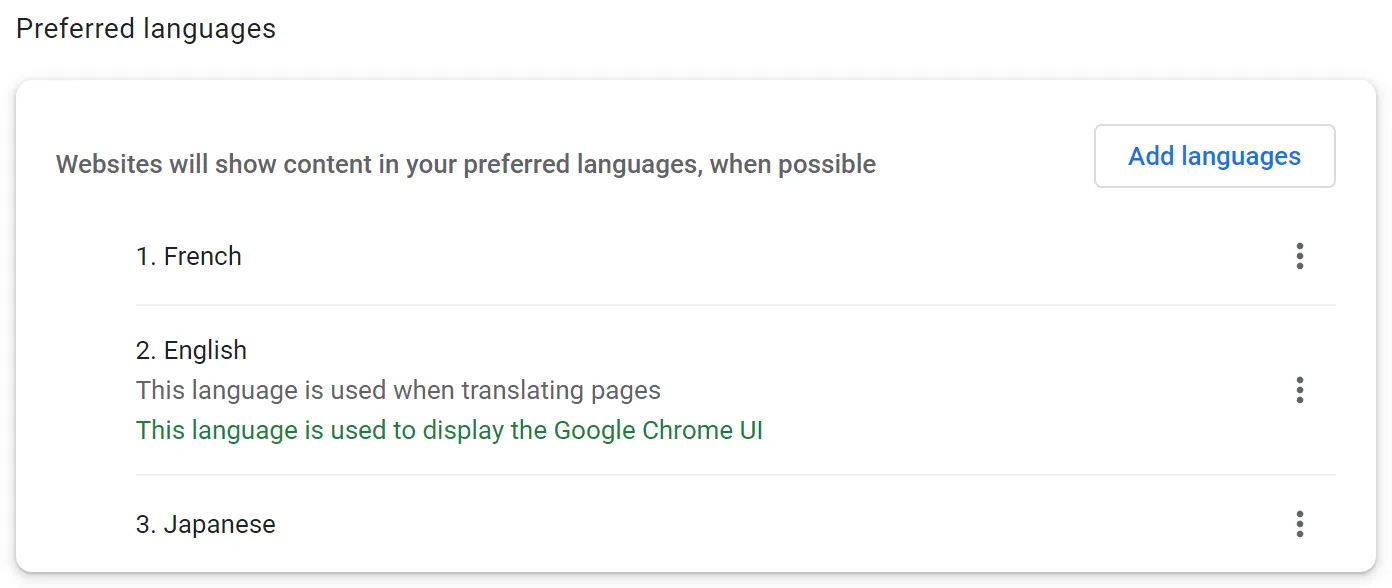The image size is (1392, 588).
Task: Click the word "Preferred" in the heading
Action: (76, 29)
